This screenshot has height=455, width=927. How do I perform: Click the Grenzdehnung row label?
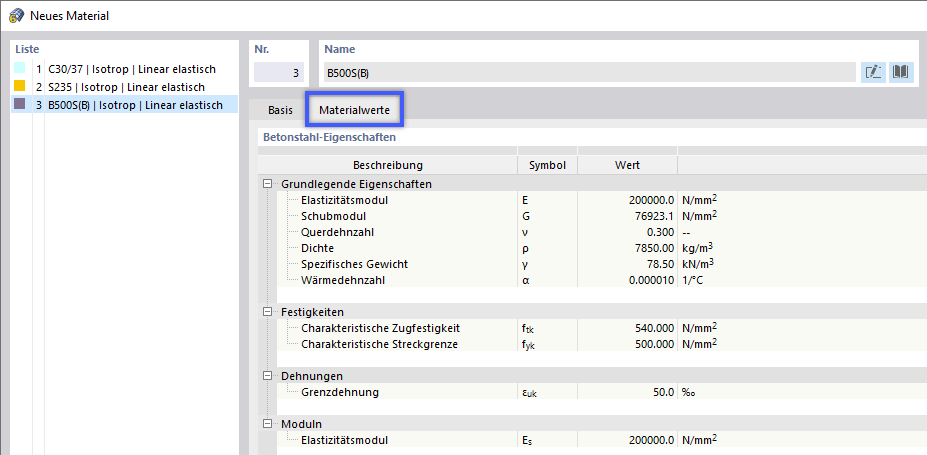click(340, 392)
